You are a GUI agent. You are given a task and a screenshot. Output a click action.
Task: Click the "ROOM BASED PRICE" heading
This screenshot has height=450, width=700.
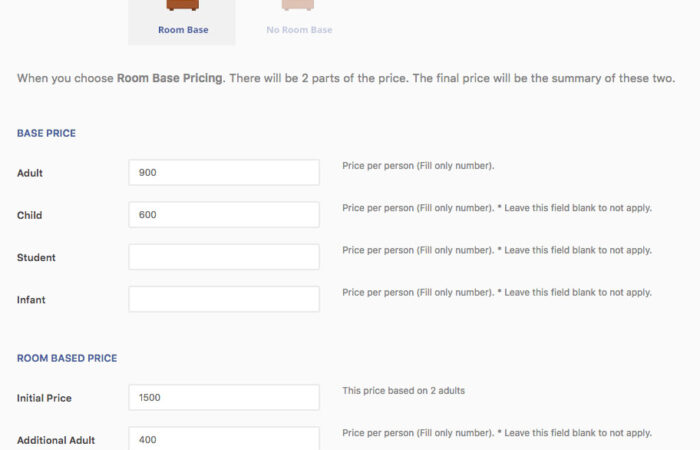click(x=67, y=358)
